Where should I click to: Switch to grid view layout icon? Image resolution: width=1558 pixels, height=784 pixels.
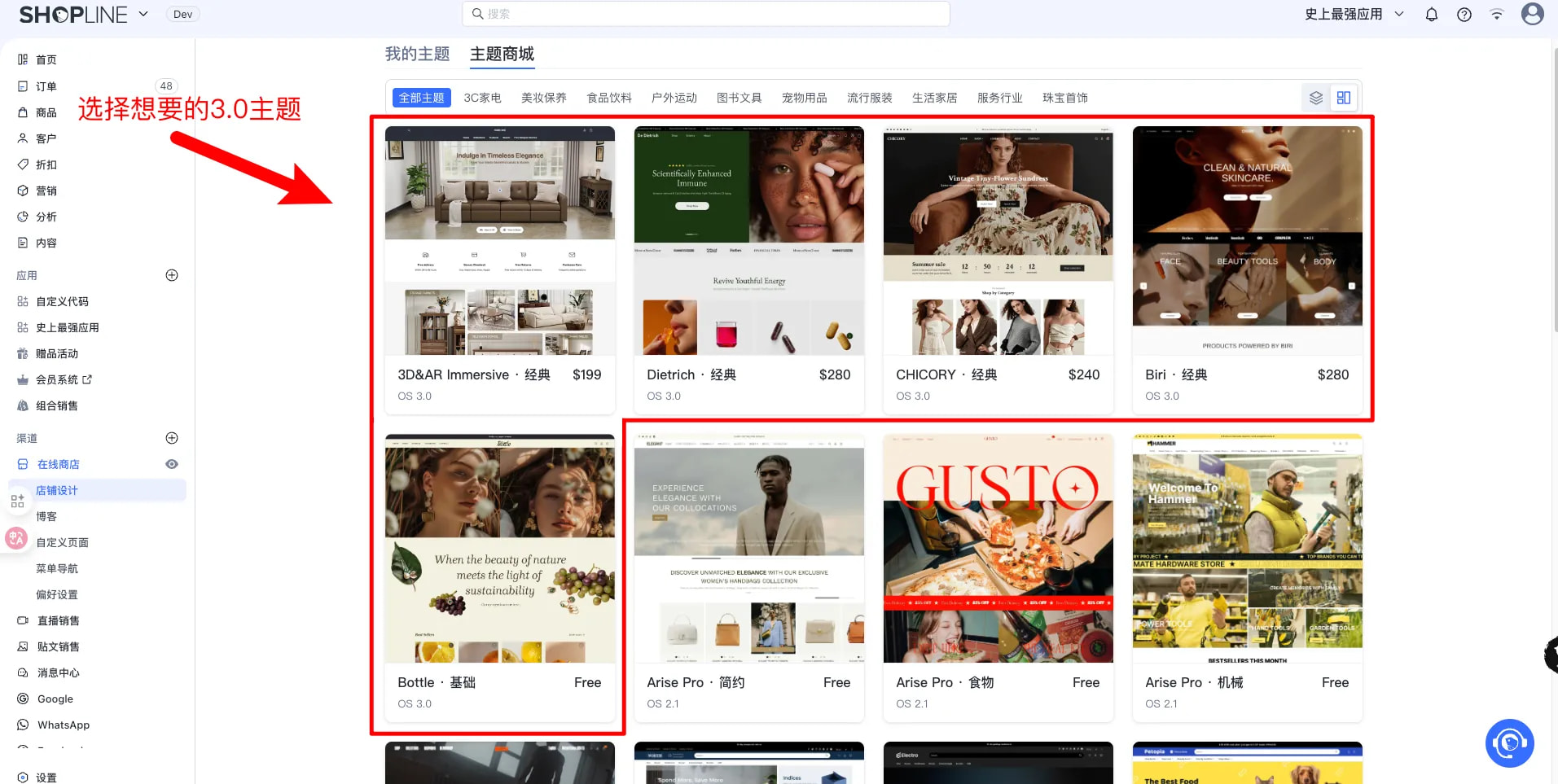click(1343, 98)
